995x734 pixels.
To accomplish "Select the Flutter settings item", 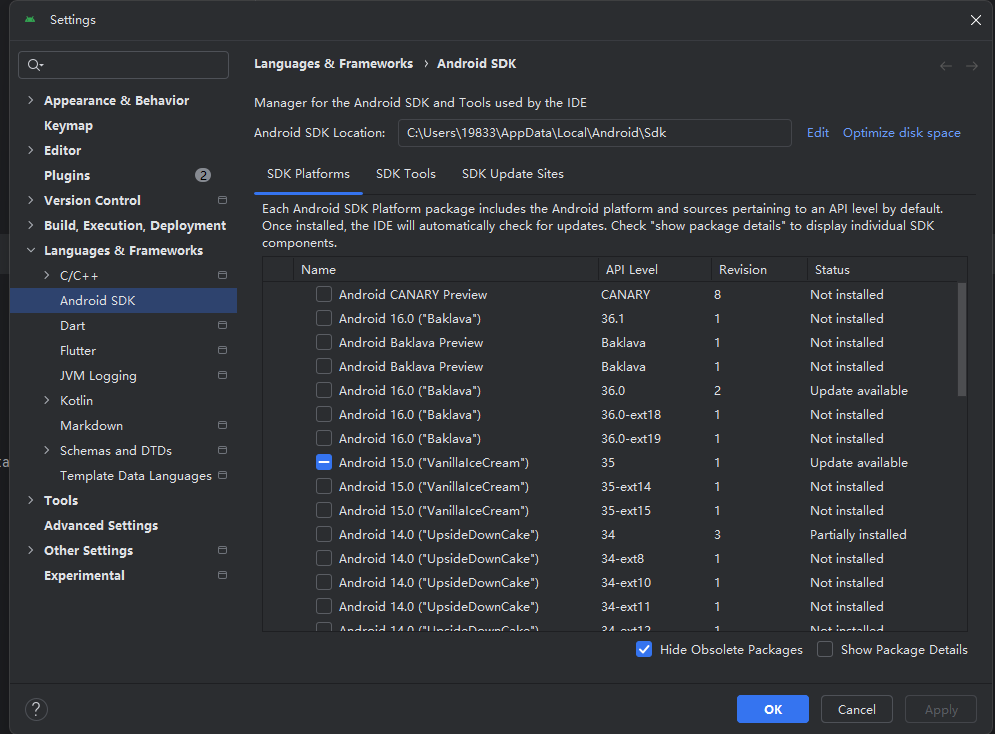I will [x=78, y=350].
